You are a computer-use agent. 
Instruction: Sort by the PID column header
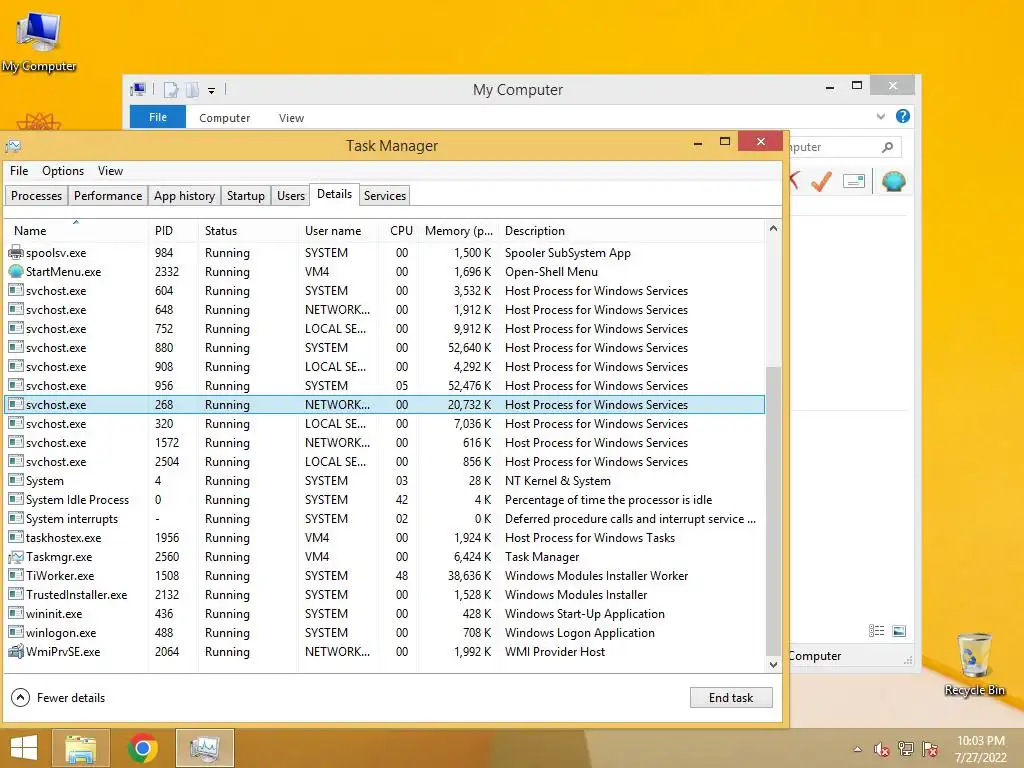[x=173, y=231]
